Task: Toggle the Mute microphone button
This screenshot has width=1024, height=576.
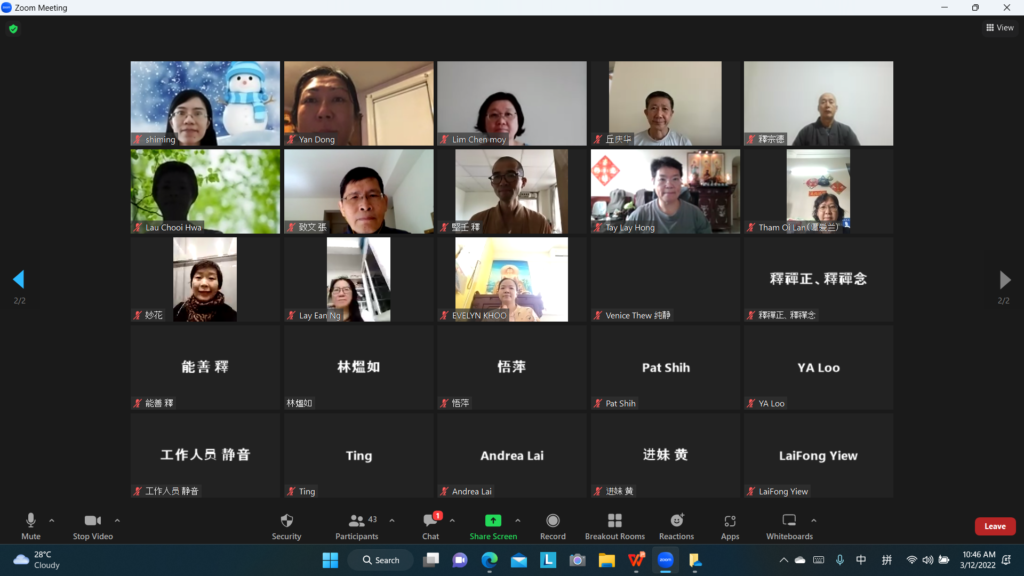Action: point(31,521)
